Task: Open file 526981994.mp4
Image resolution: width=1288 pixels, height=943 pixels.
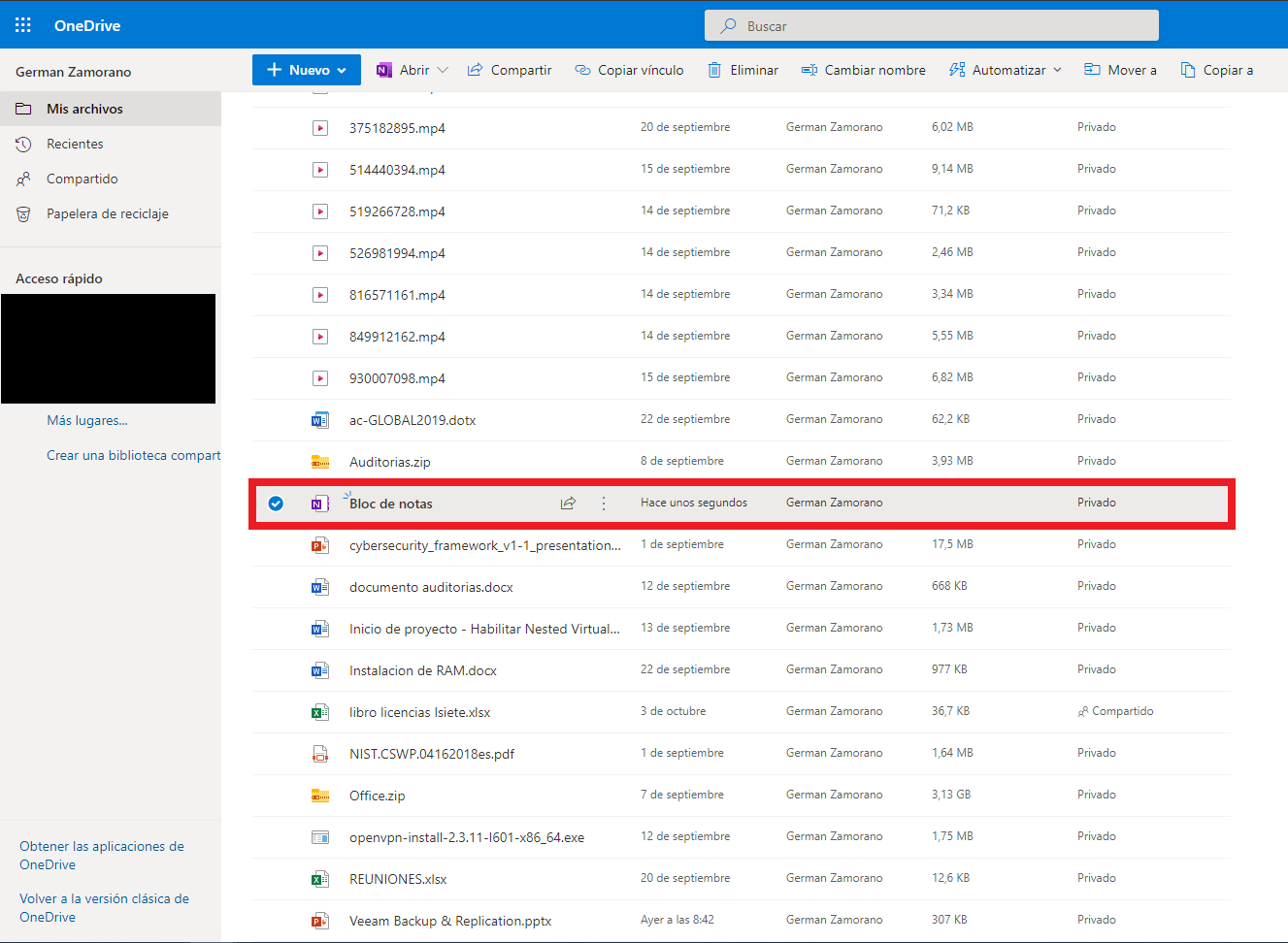Action: tap(397, 253)
